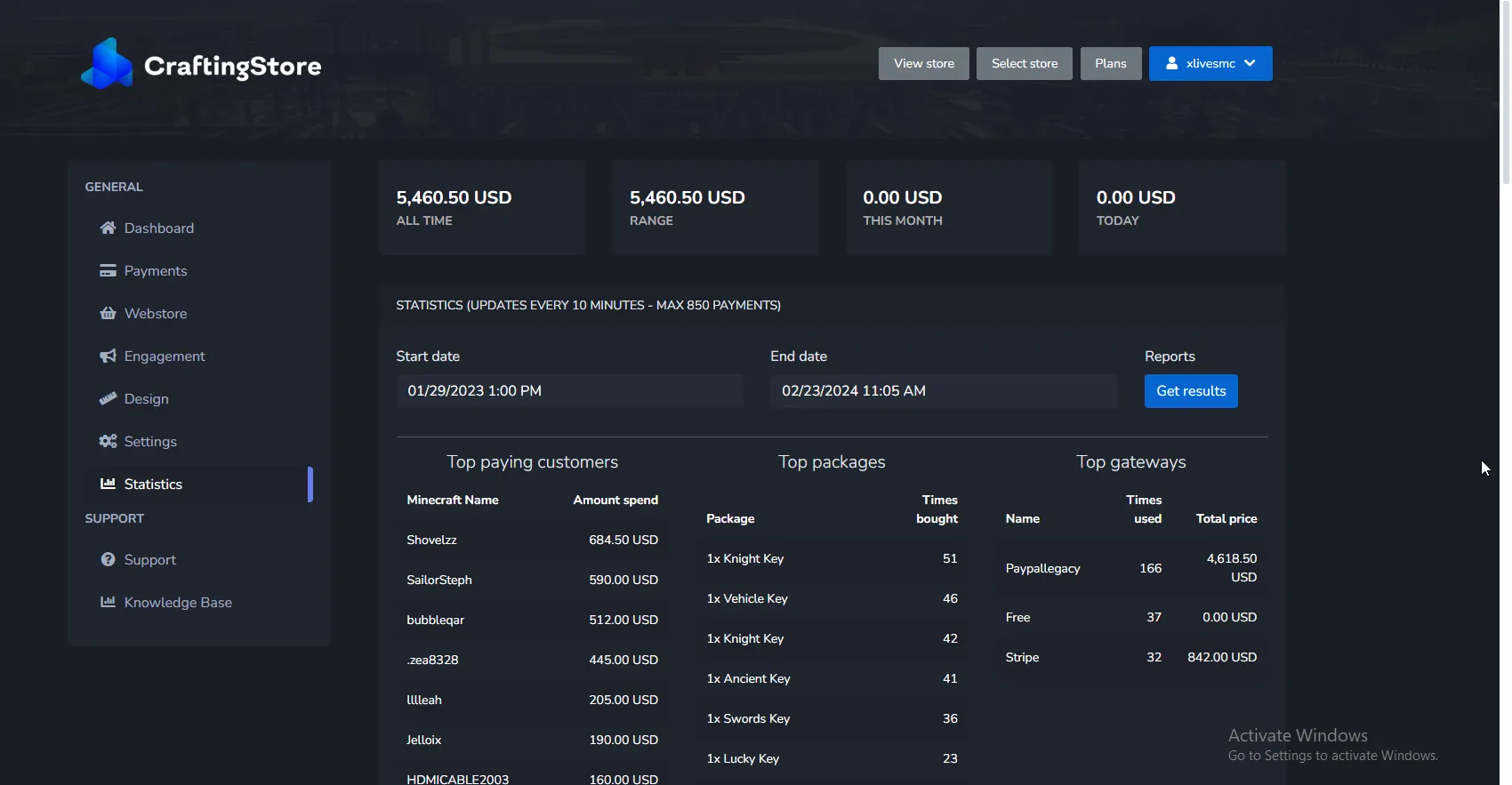This screenshot has width=1512, height=785.
Task: Click the user avatar icon beside xlivesmc
Action: [x=1171, y=63]
